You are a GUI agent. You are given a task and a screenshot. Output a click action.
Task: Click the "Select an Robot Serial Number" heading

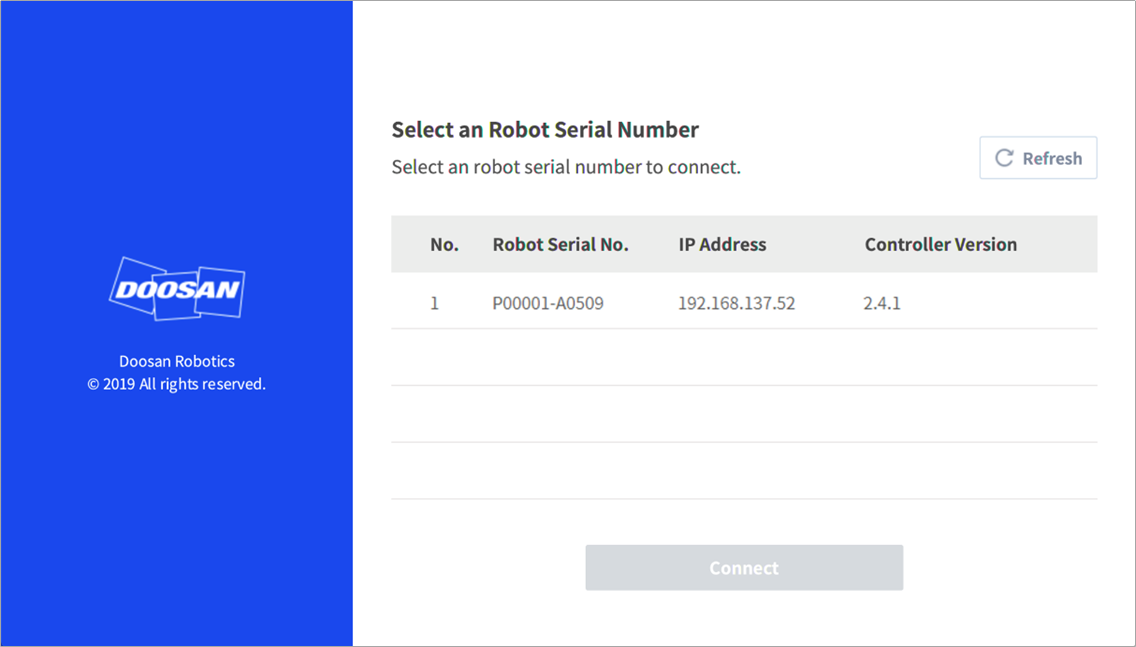coord(545,129)
